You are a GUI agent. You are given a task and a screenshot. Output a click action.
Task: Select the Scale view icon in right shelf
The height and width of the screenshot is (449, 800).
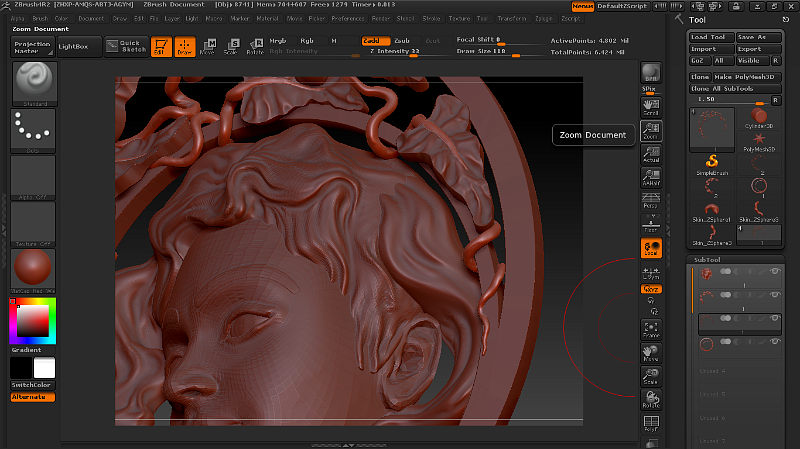[651, 376]
